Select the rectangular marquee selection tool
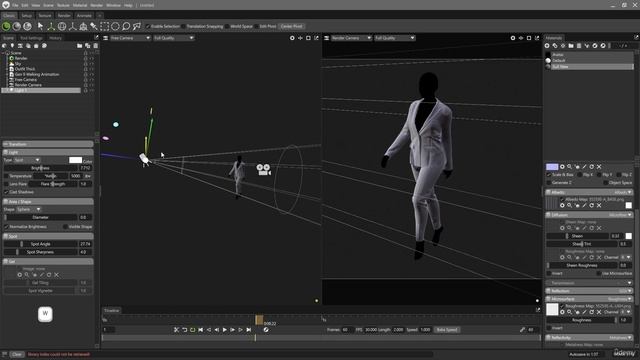 104,27
